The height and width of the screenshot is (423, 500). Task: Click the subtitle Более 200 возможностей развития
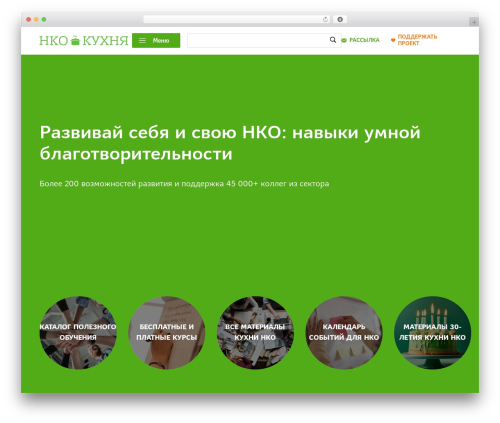184,184
